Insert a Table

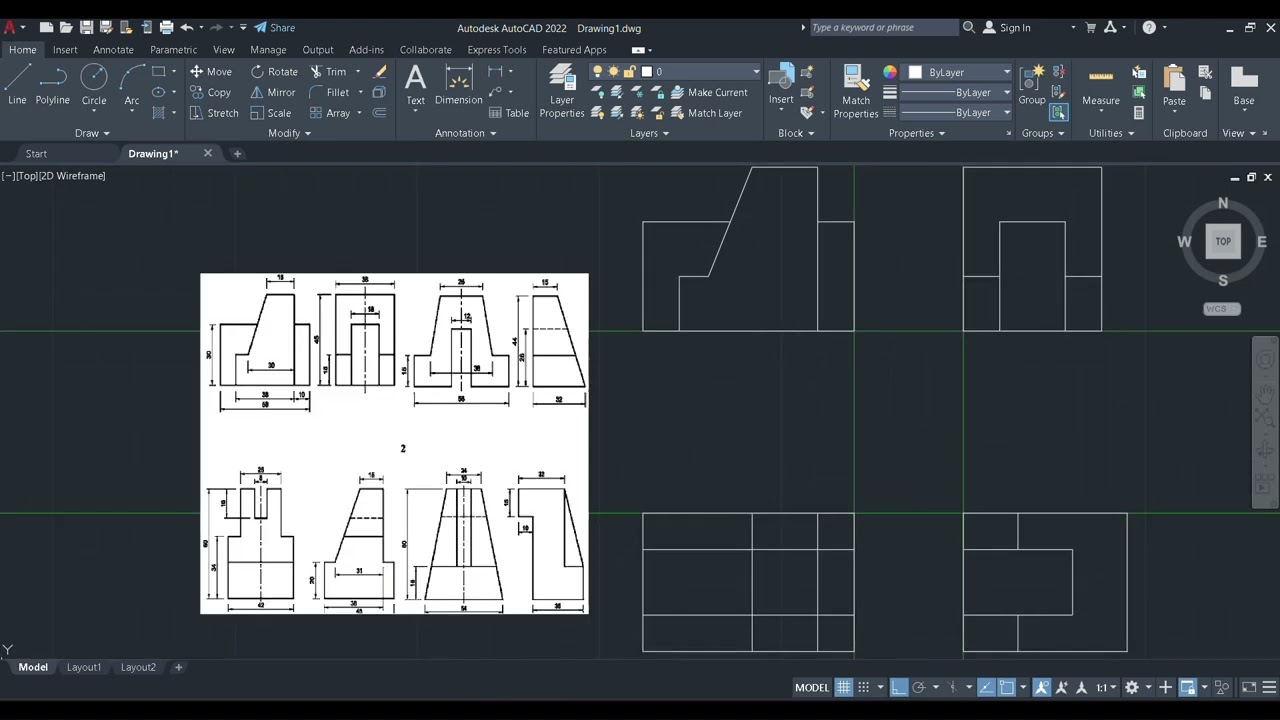[509, 113]
